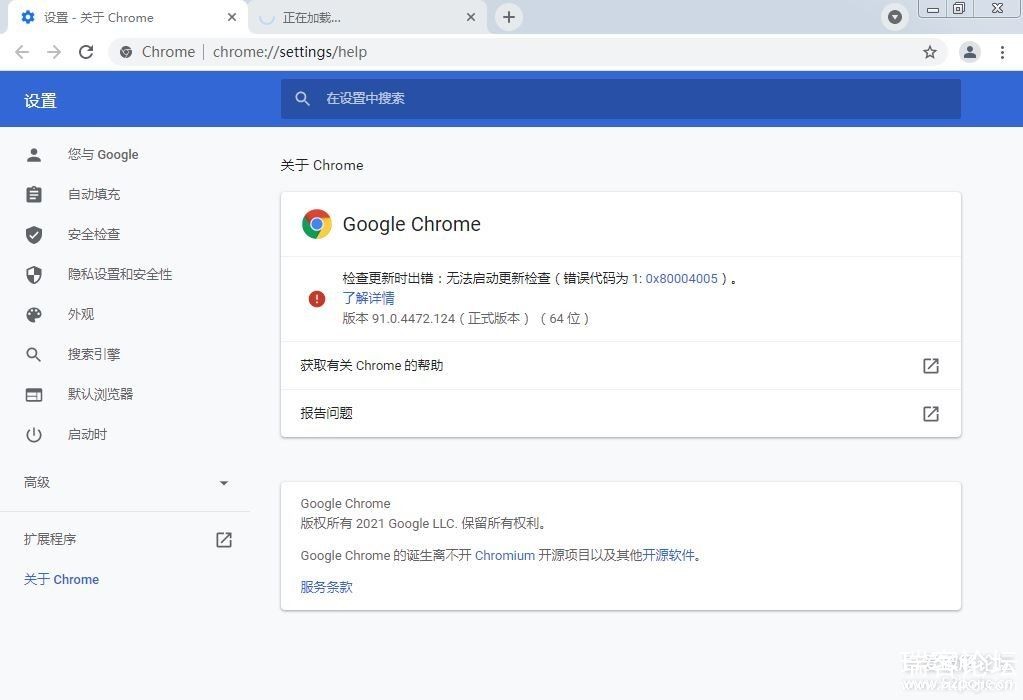The image size is (1023, 700).
Task: Switch to the 正在加载 tab
Action: pyautogui.click(x=367, y=18)
